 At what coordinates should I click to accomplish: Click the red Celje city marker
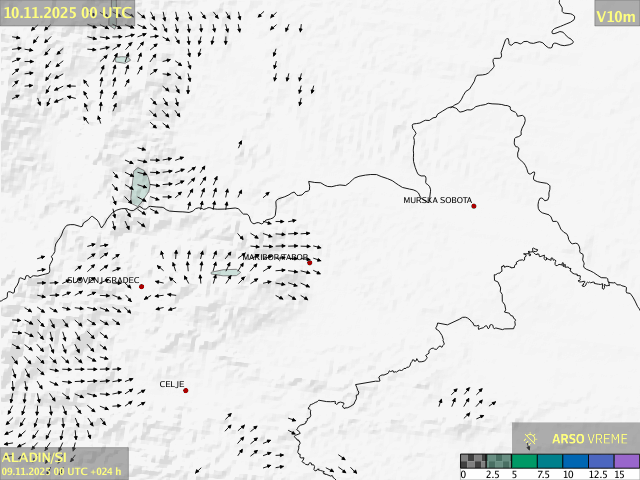pos(185,390)
